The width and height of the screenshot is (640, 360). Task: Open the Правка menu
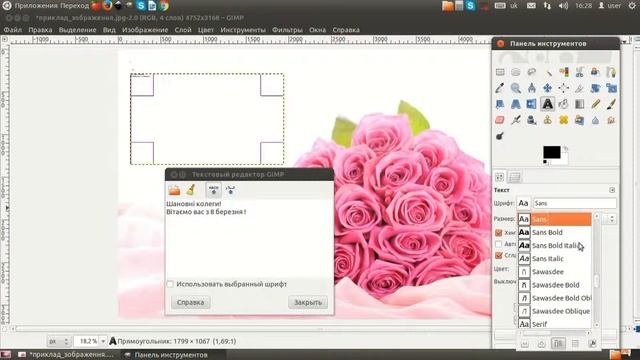[40, 30]
